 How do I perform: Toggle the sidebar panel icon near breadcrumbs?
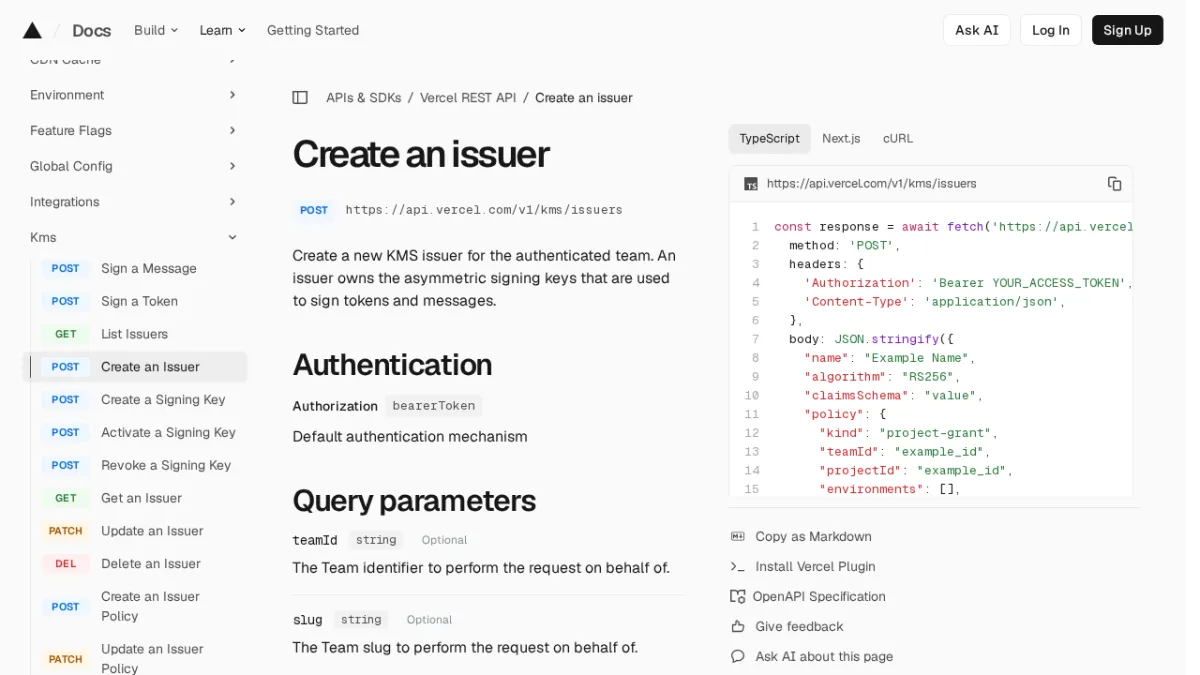tap(300, 98)
